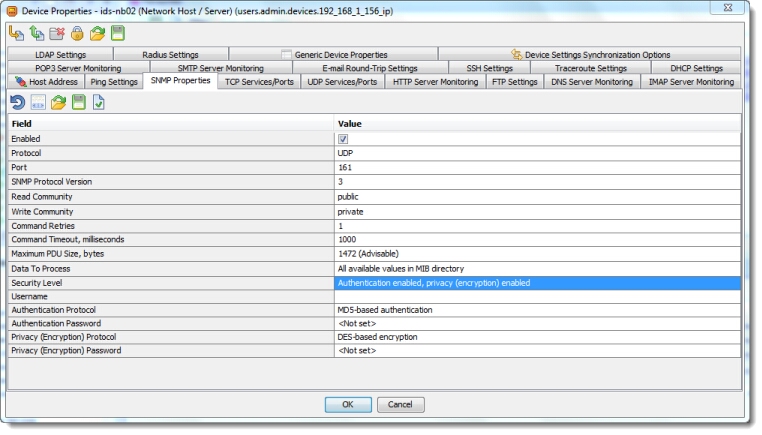The height and width of the screenshot is (435, 762).
Task: Click the green floppy disk save icon in top toolbar
Action: coord(117,34)
